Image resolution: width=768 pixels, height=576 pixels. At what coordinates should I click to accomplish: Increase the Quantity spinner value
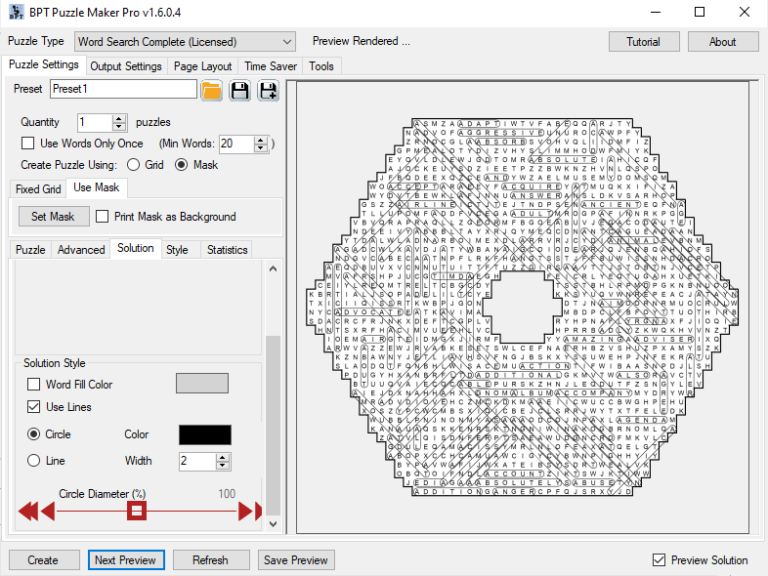coord(120,117)
